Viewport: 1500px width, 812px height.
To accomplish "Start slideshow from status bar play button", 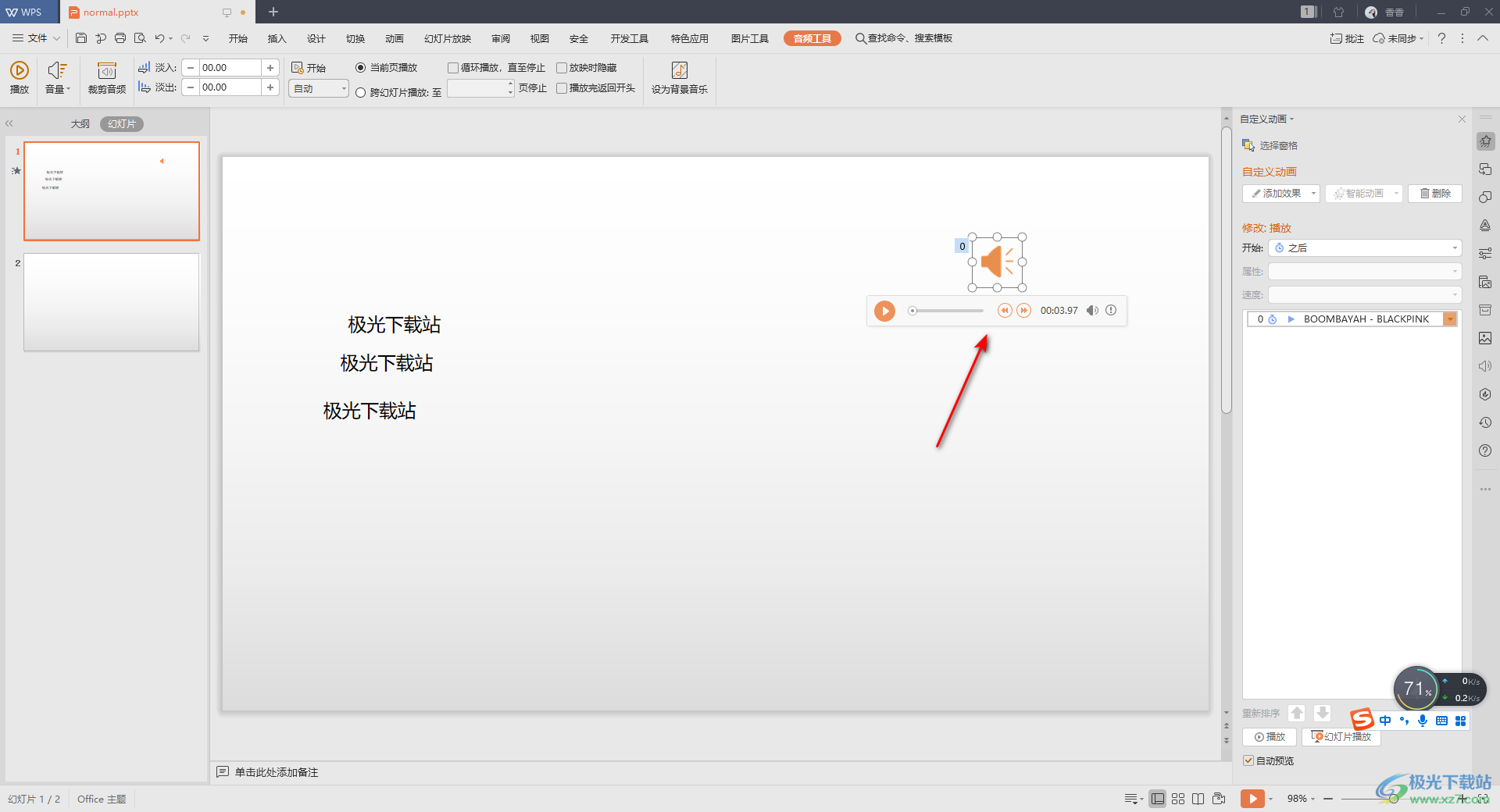I will [1252, 799].
